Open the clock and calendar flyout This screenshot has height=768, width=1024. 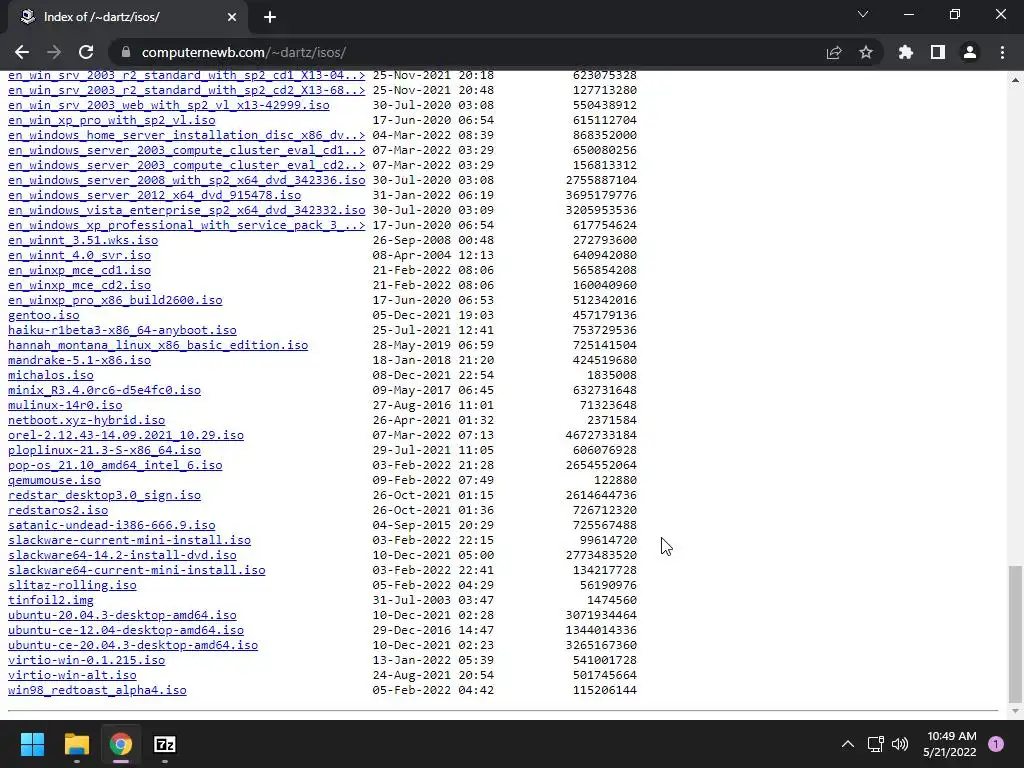[x=950, y=744]
